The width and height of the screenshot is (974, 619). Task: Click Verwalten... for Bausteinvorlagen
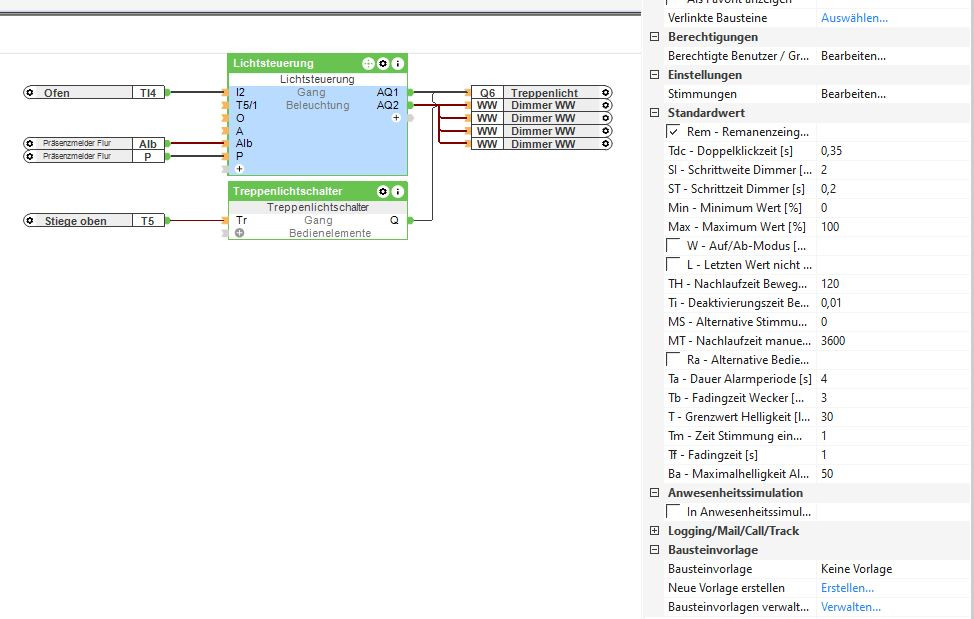click(x=850, y=607)
